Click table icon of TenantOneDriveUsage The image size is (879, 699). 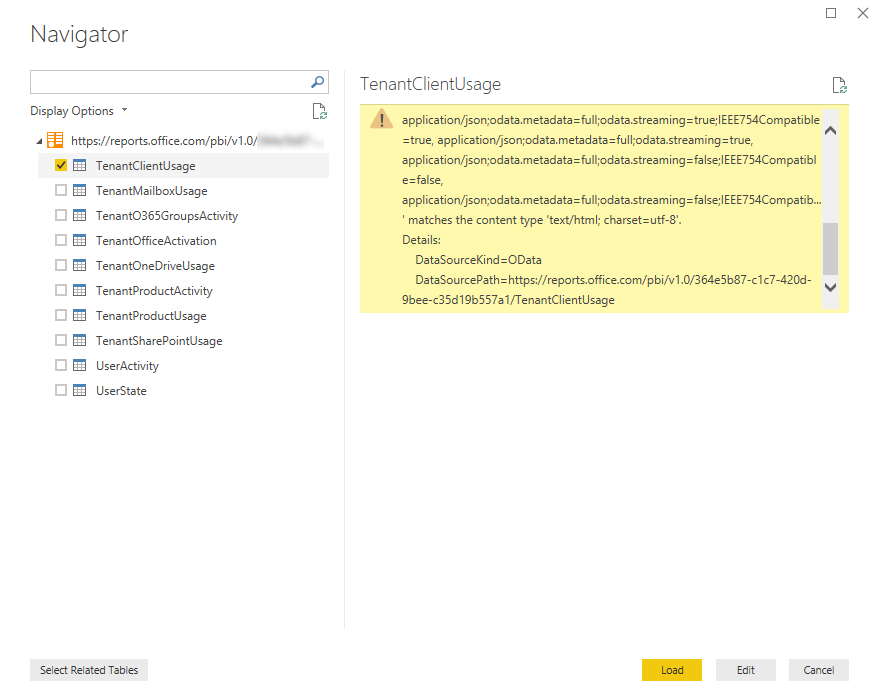[x=80, y=265]
